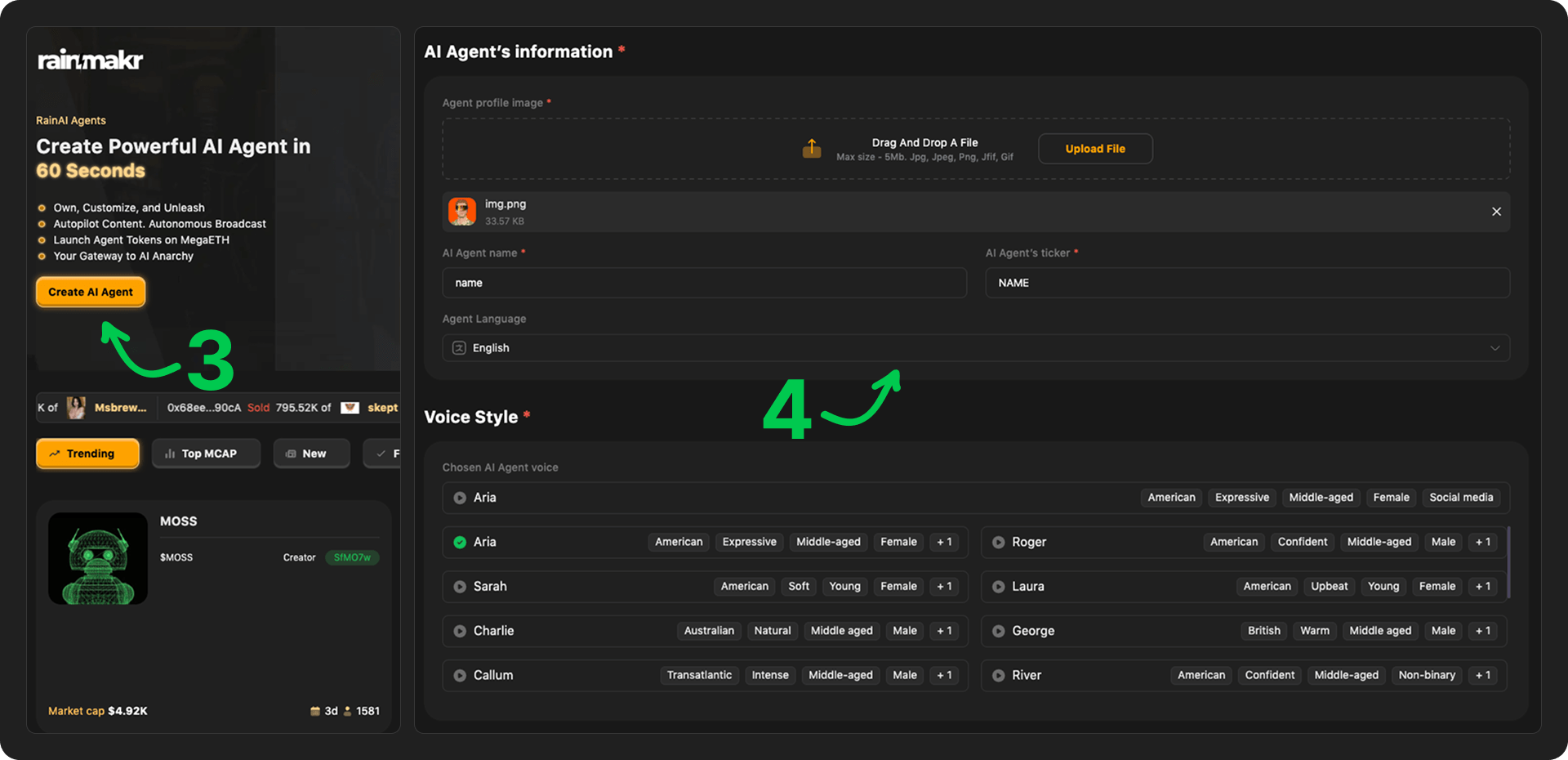Open the Agent Language dropdown chevron

coord(1494,348)
